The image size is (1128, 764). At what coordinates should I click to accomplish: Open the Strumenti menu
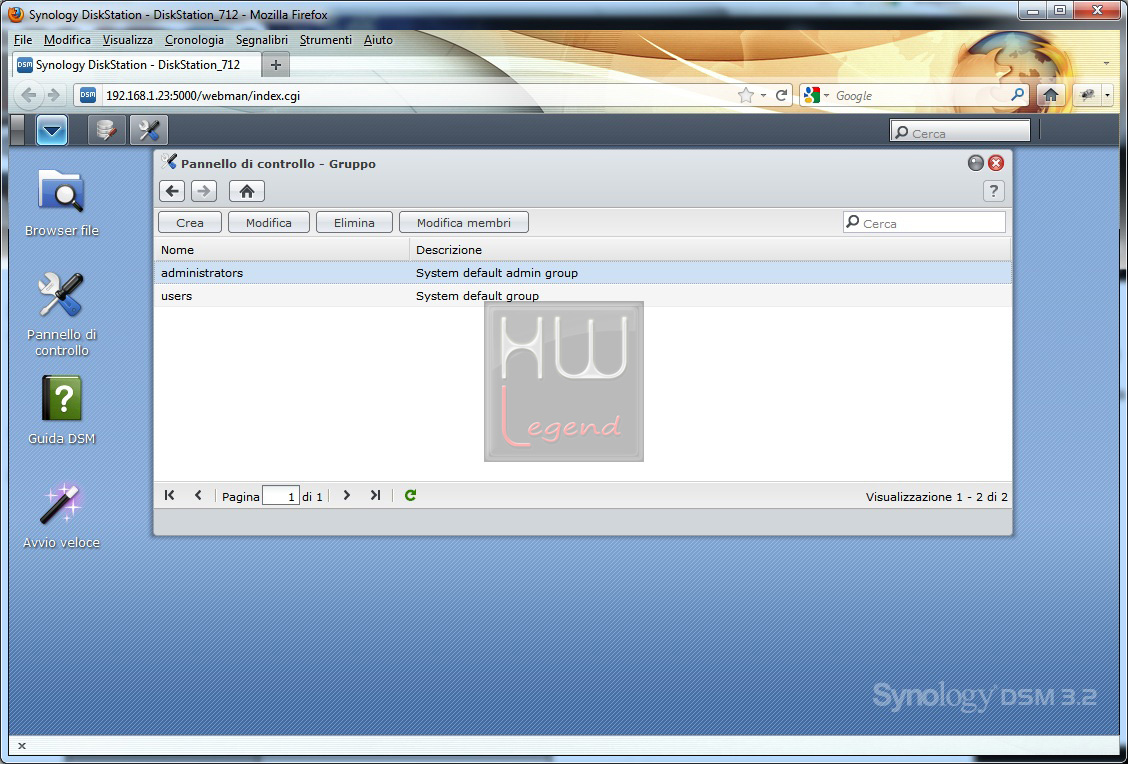point(326,40)
